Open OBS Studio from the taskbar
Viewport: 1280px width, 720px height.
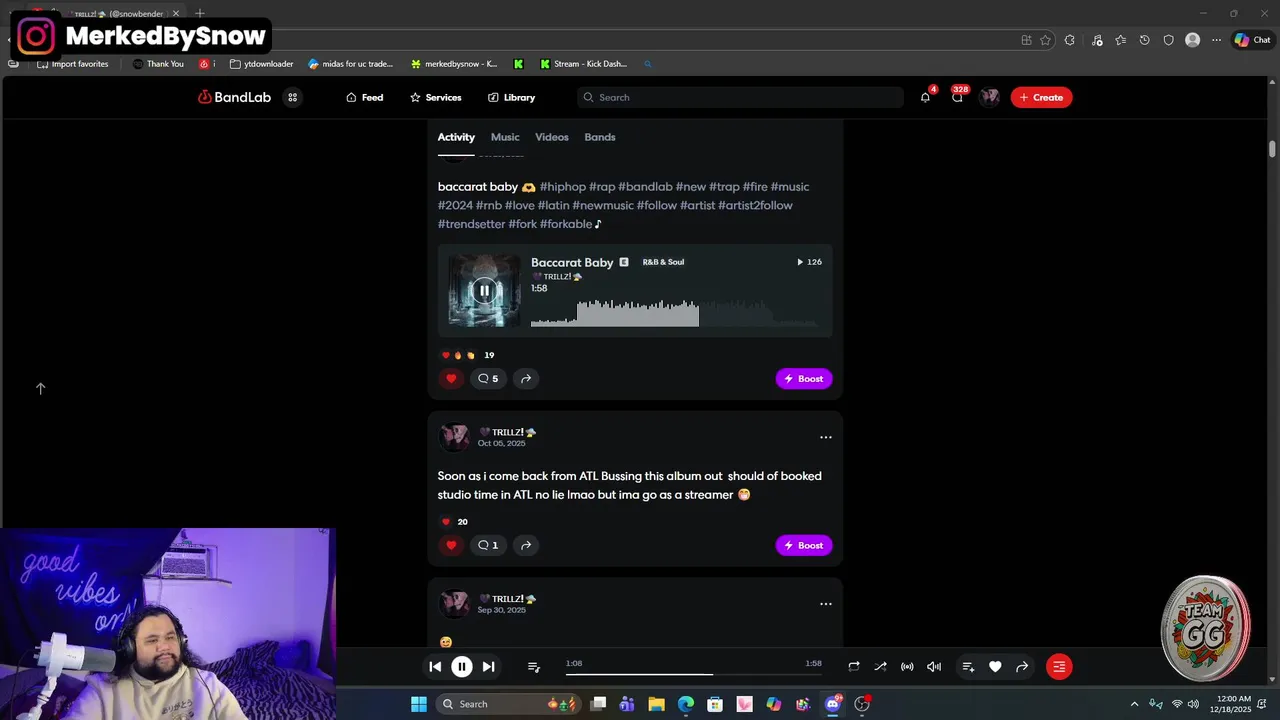[862, 704]
